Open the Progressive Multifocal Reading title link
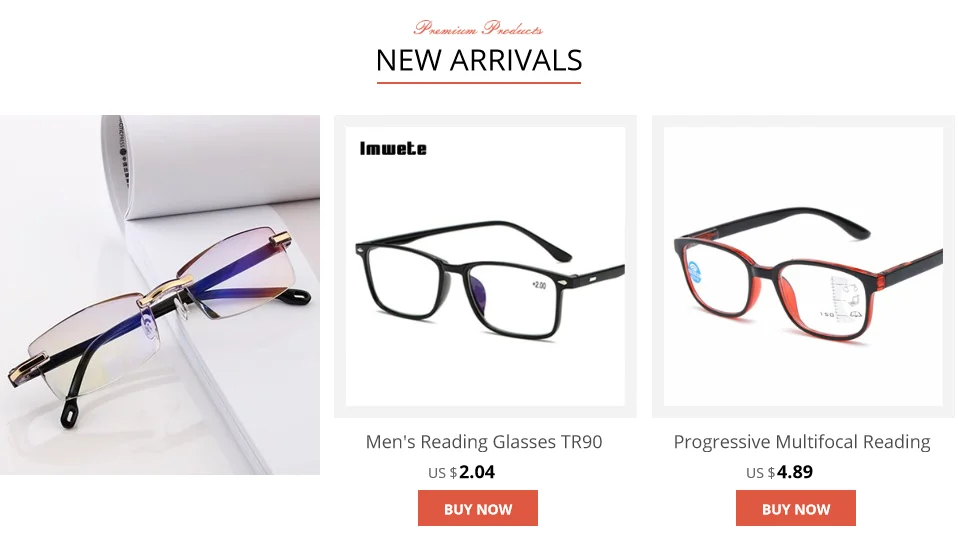Viewport: 958px width, 550px height. 802,441
